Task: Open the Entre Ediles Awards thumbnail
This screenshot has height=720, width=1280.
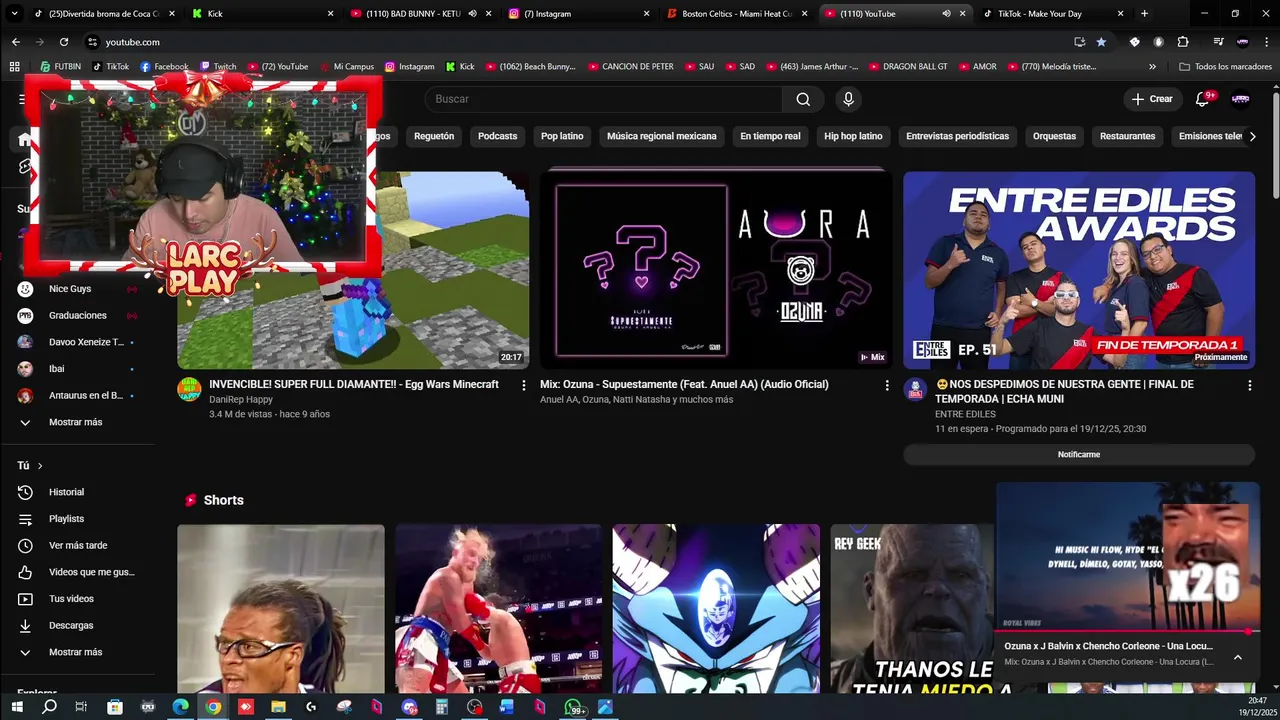Action: pos(1079,270)
